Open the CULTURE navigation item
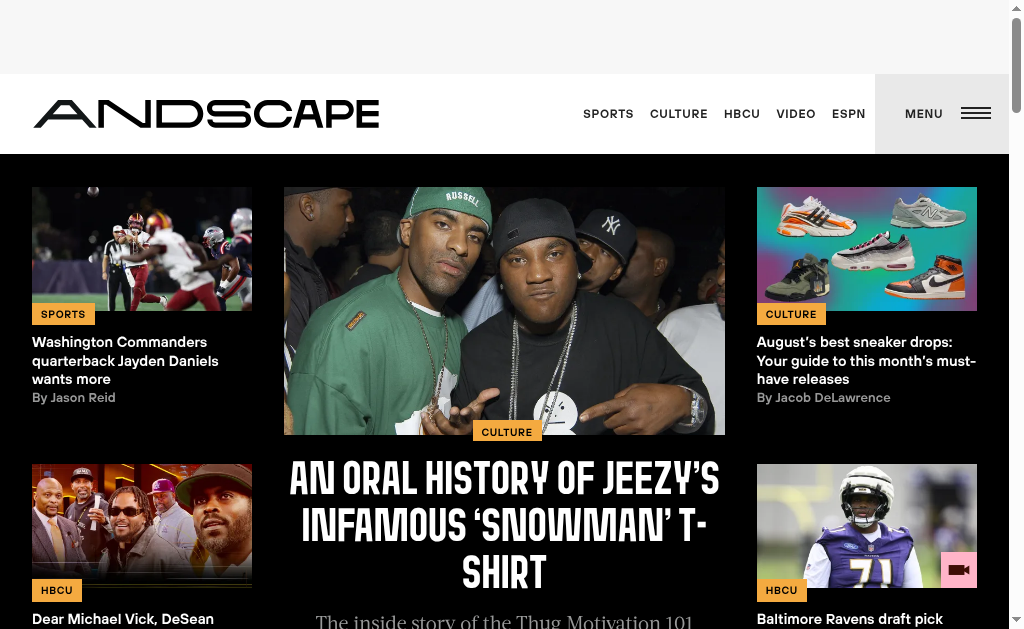Image resolution: width=1024 pixels, height=629 pixels. tap(679, 114)
